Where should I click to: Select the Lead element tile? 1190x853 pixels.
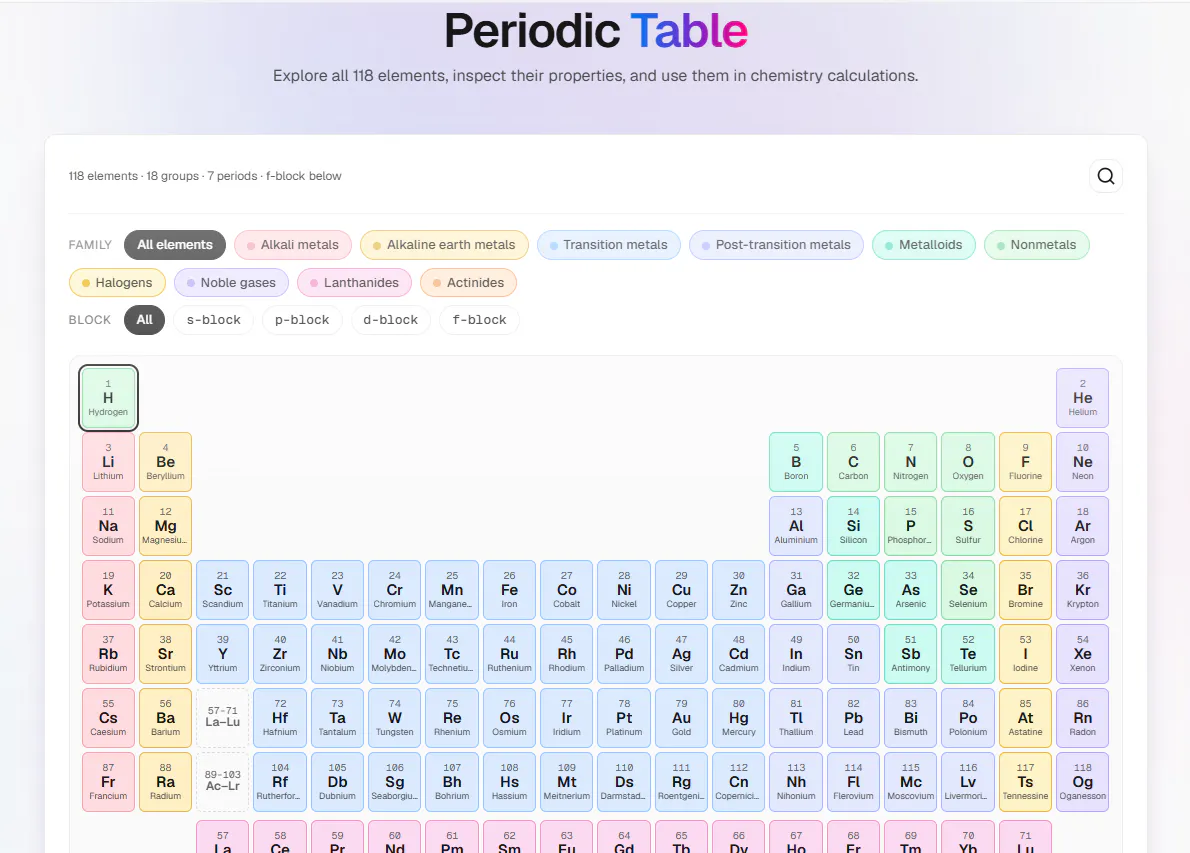click(853, 718)
